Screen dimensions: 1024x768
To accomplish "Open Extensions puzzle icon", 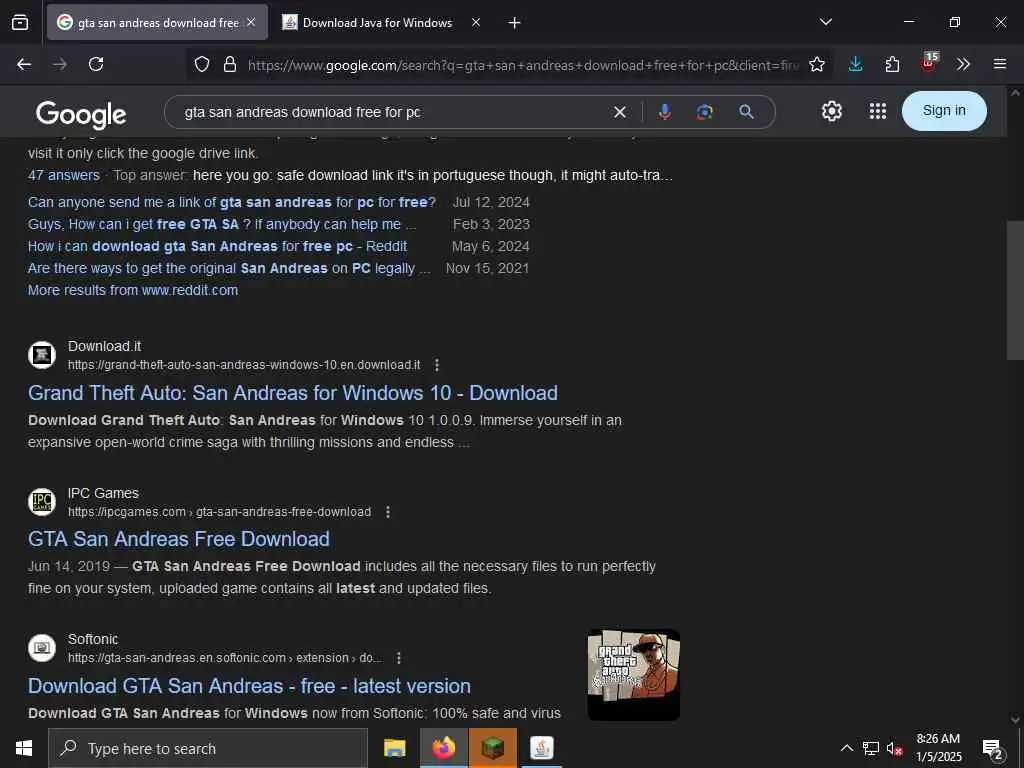I will 892,64.
